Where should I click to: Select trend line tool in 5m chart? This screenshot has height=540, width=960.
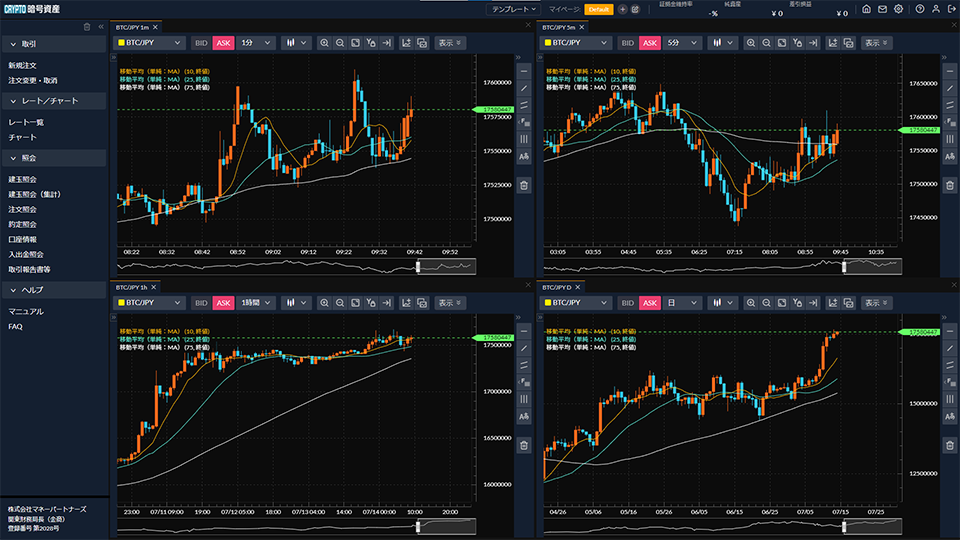tap(950, 89)
